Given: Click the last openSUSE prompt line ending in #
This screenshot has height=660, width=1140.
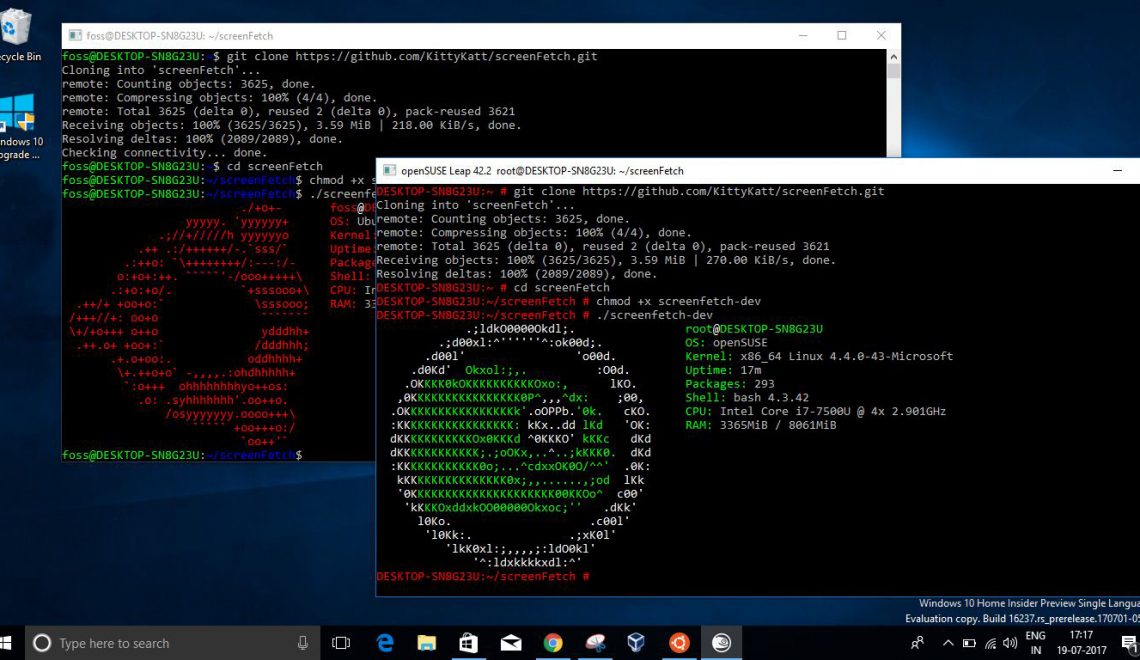Looking at the screenshot, I should tap(483, 576).
